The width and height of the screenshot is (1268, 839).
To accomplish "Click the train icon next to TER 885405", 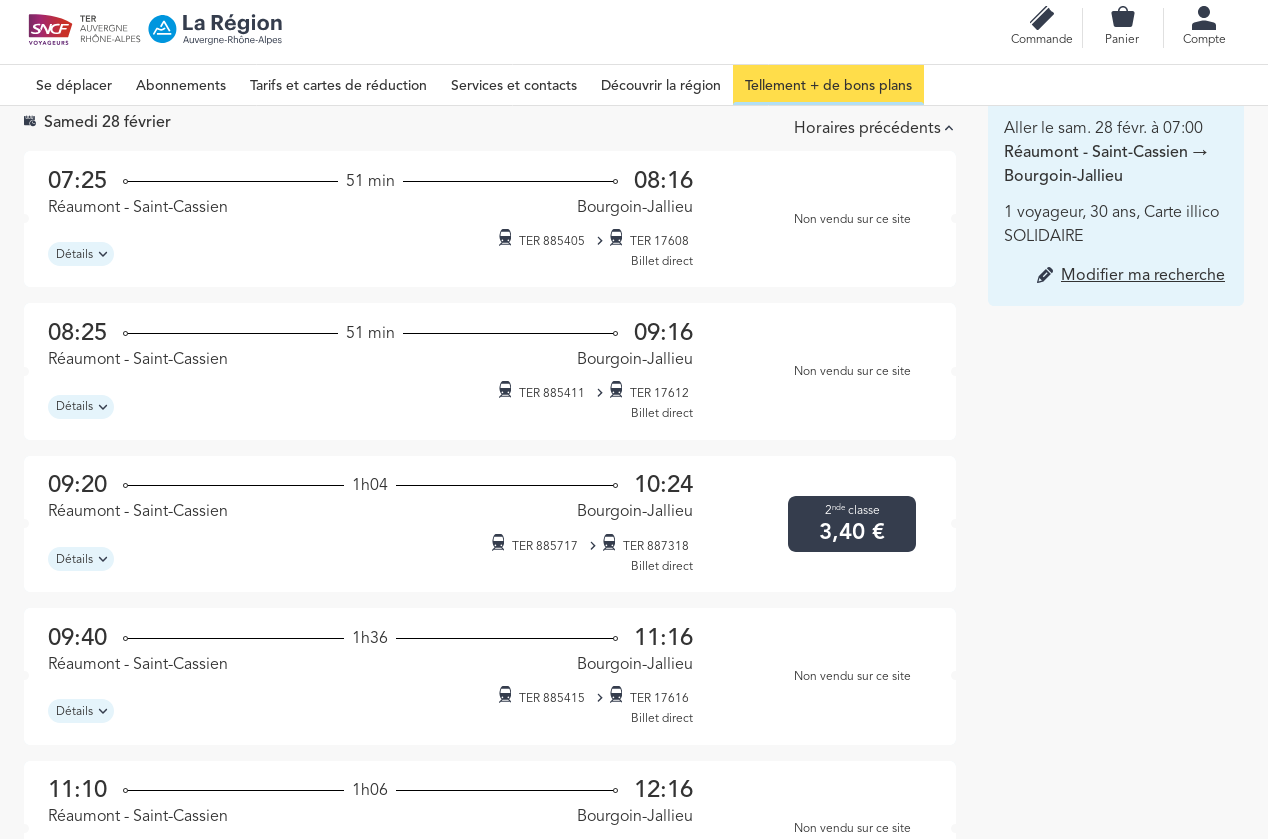I will tap(505, 238).
